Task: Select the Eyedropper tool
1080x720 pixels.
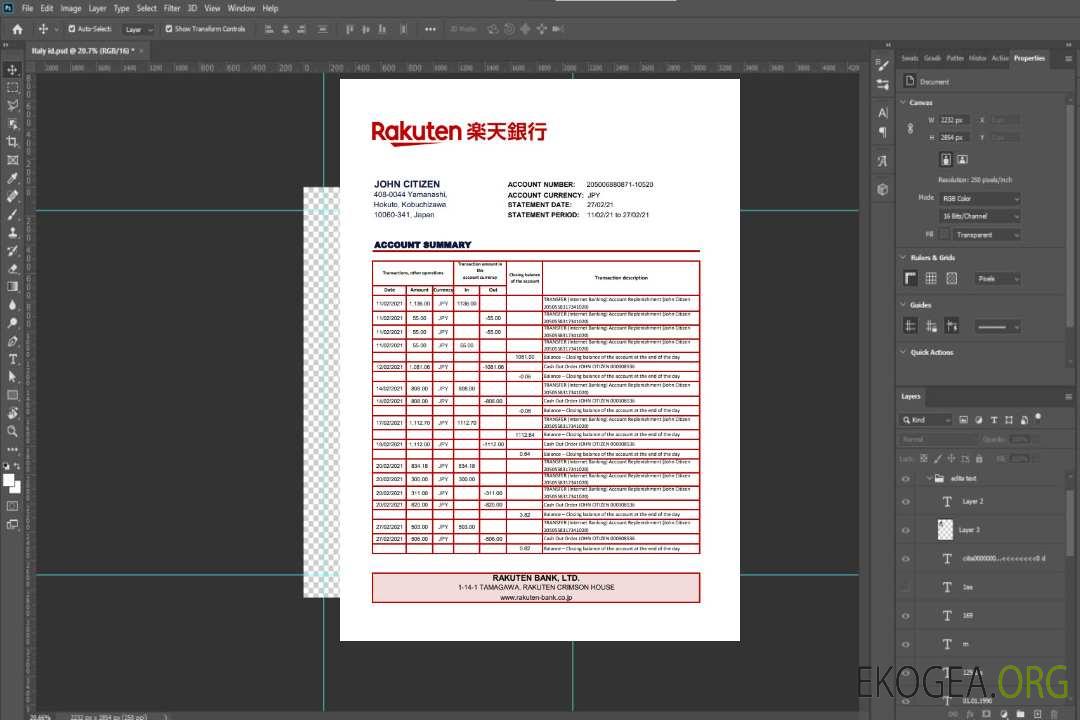Action: pos(12,178)
